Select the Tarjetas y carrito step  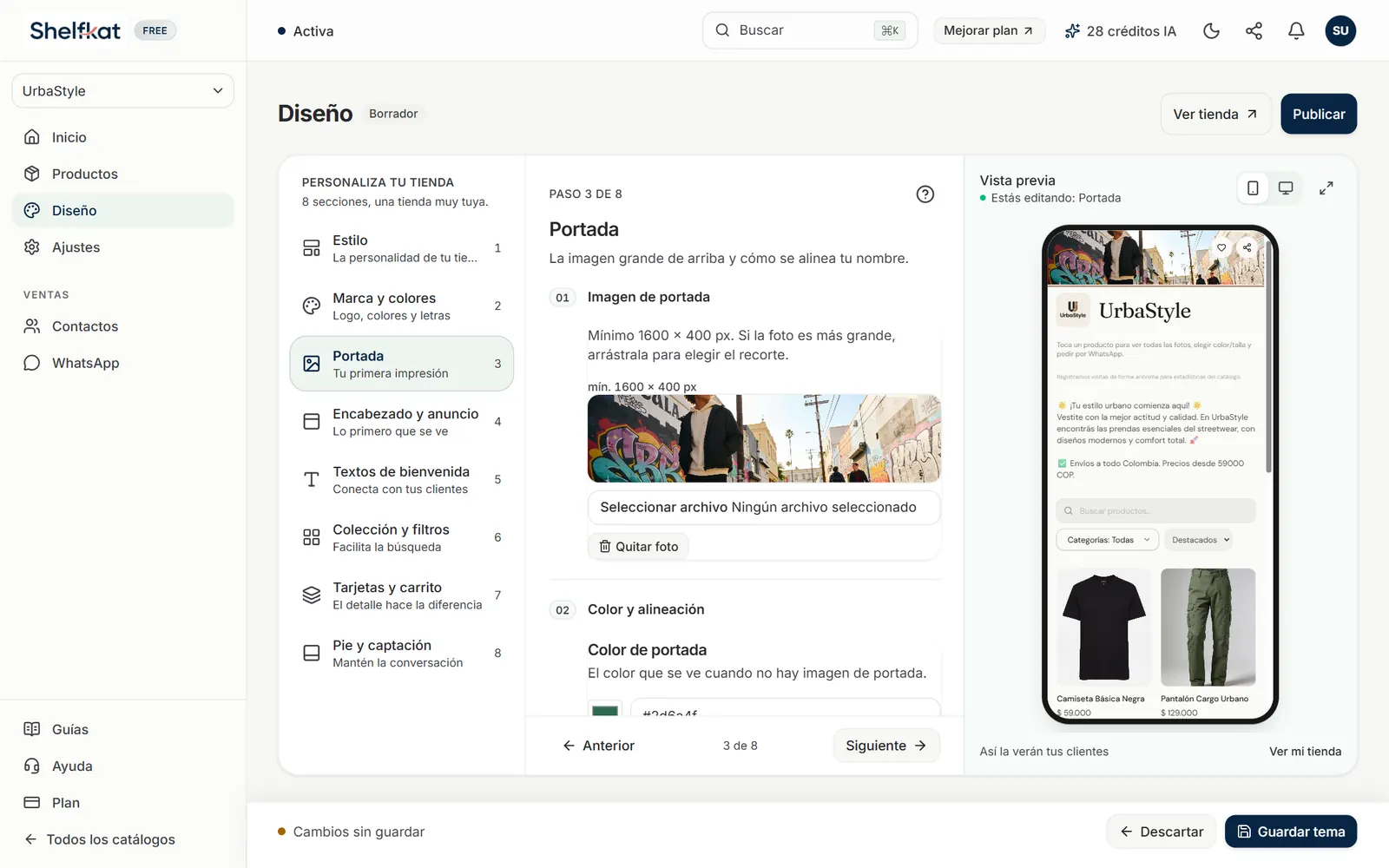[401, 595]
